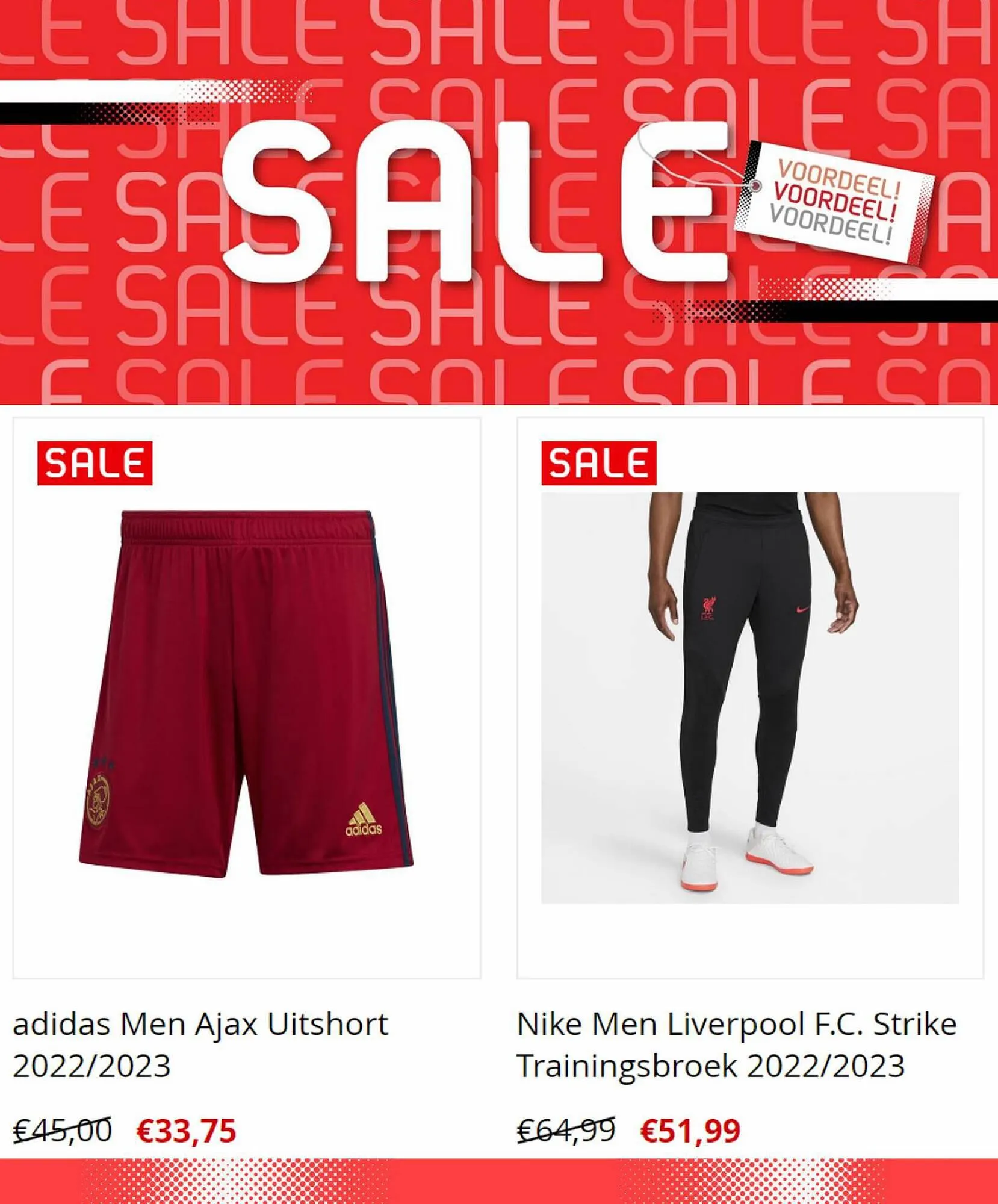
Task: Click the VOORDEEL price tag label
Action: click(x=834, y=202)
